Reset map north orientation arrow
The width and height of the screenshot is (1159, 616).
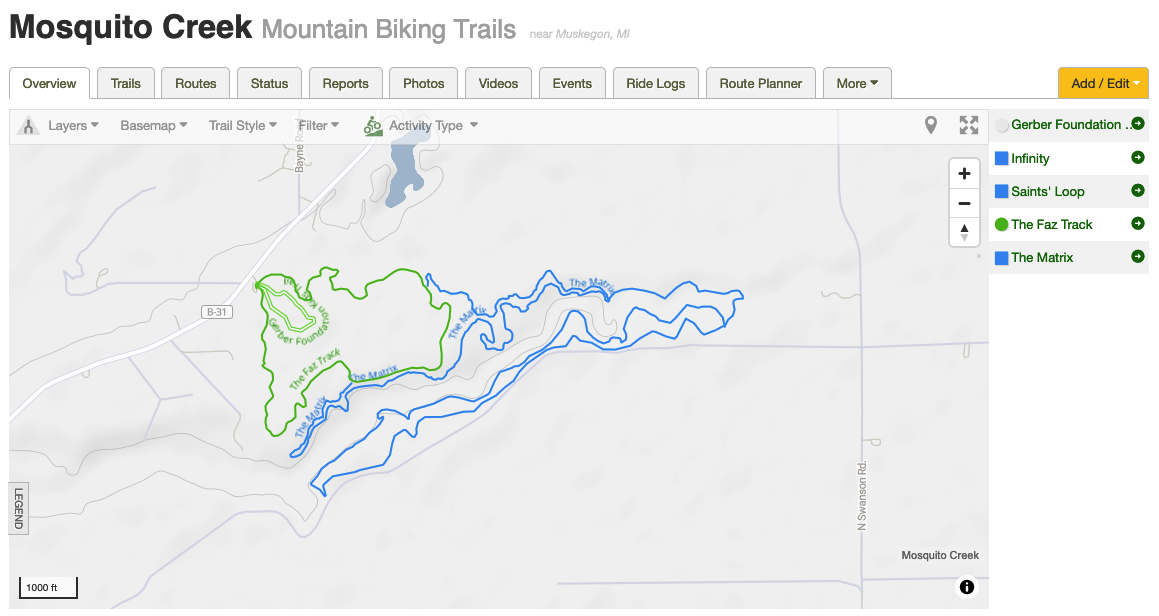(964, 232)
